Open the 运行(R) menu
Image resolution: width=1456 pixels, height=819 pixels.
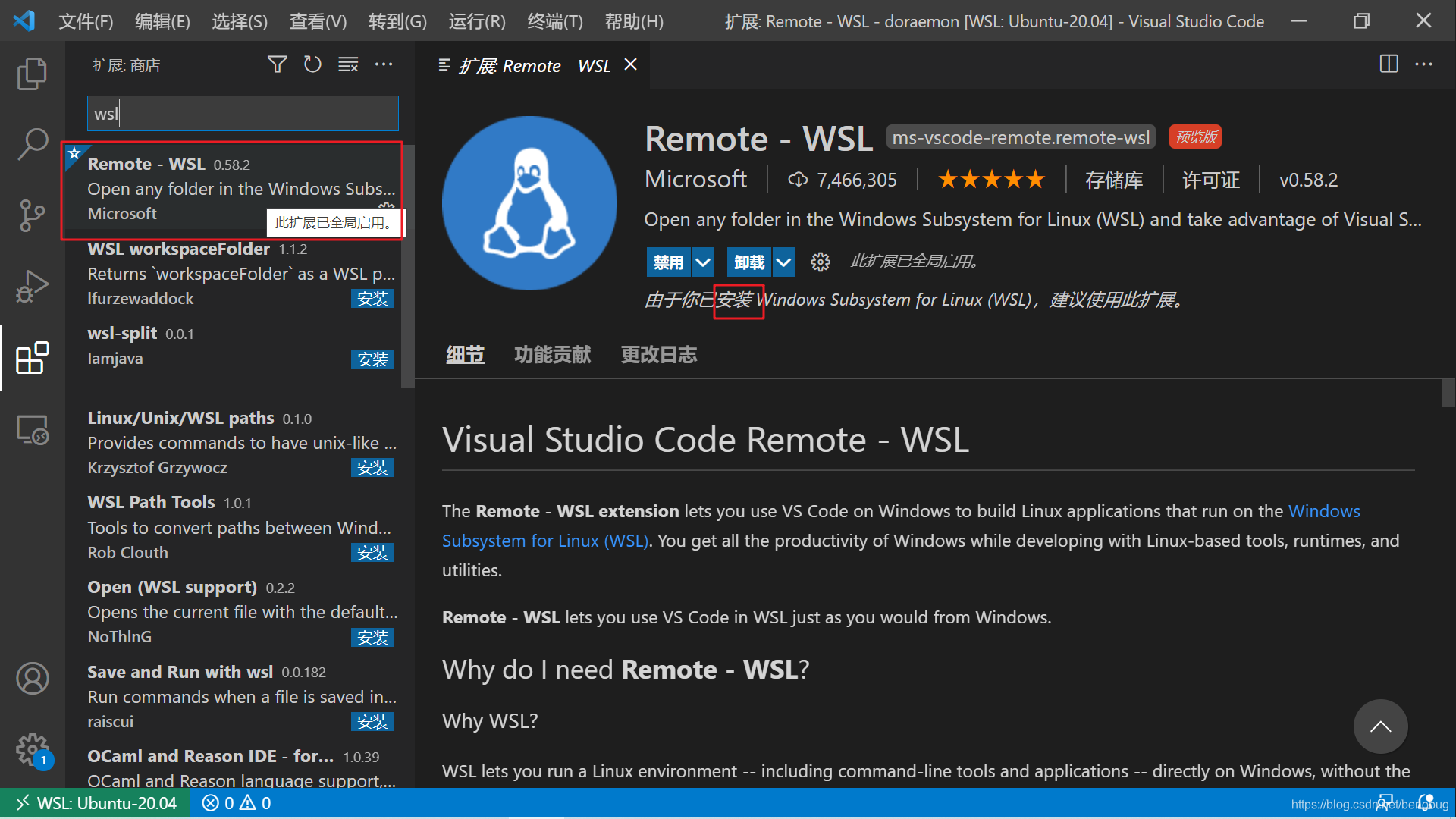477,21
